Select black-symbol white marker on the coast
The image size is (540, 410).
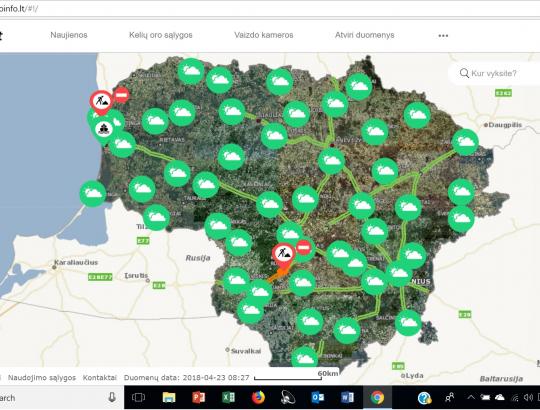point(103,129)
